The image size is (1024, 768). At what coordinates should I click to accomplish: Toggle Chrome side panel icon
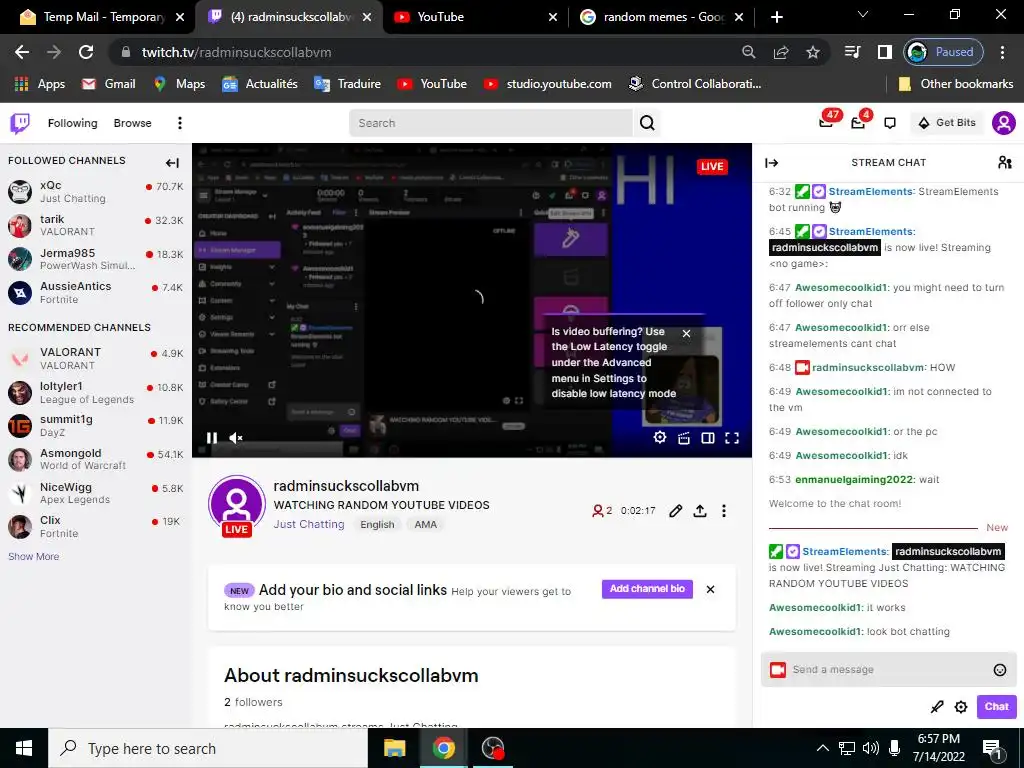pyautogui.click(x=884, y=52)
